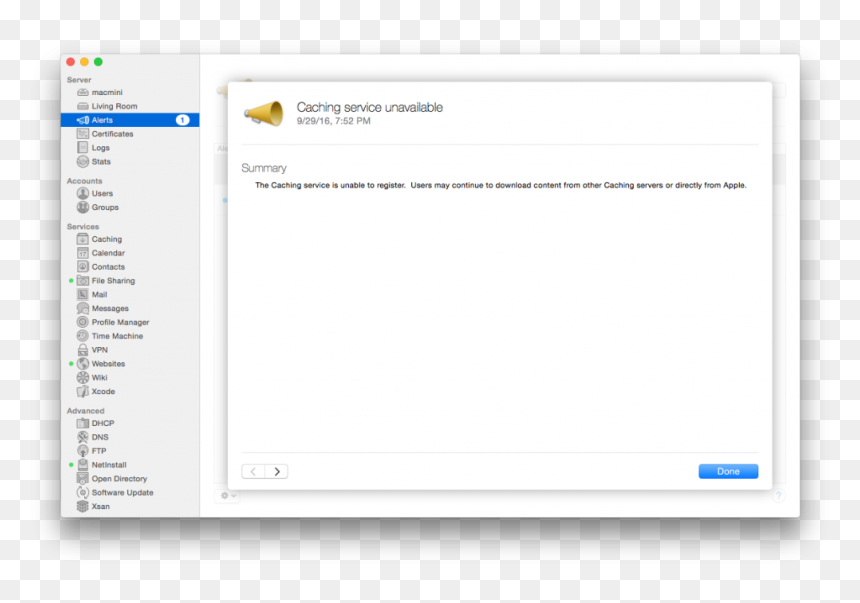
Task: Open the Profile Manager icon
Action: (83, 322)
